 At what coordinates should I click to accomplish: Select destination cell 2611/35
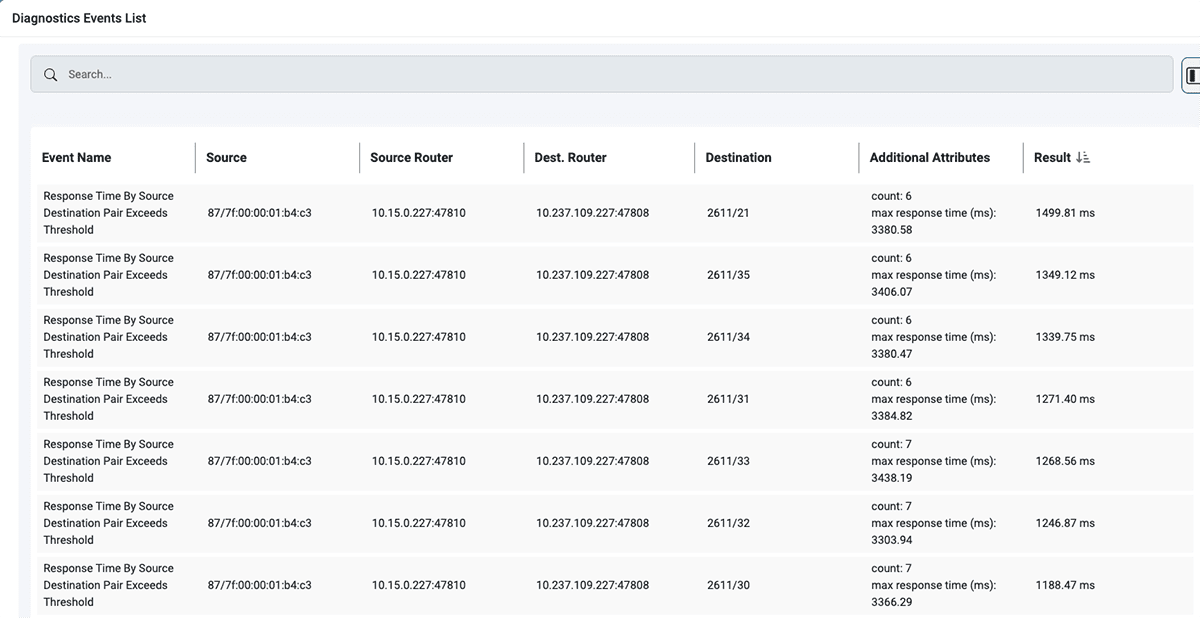click(728, 275)
